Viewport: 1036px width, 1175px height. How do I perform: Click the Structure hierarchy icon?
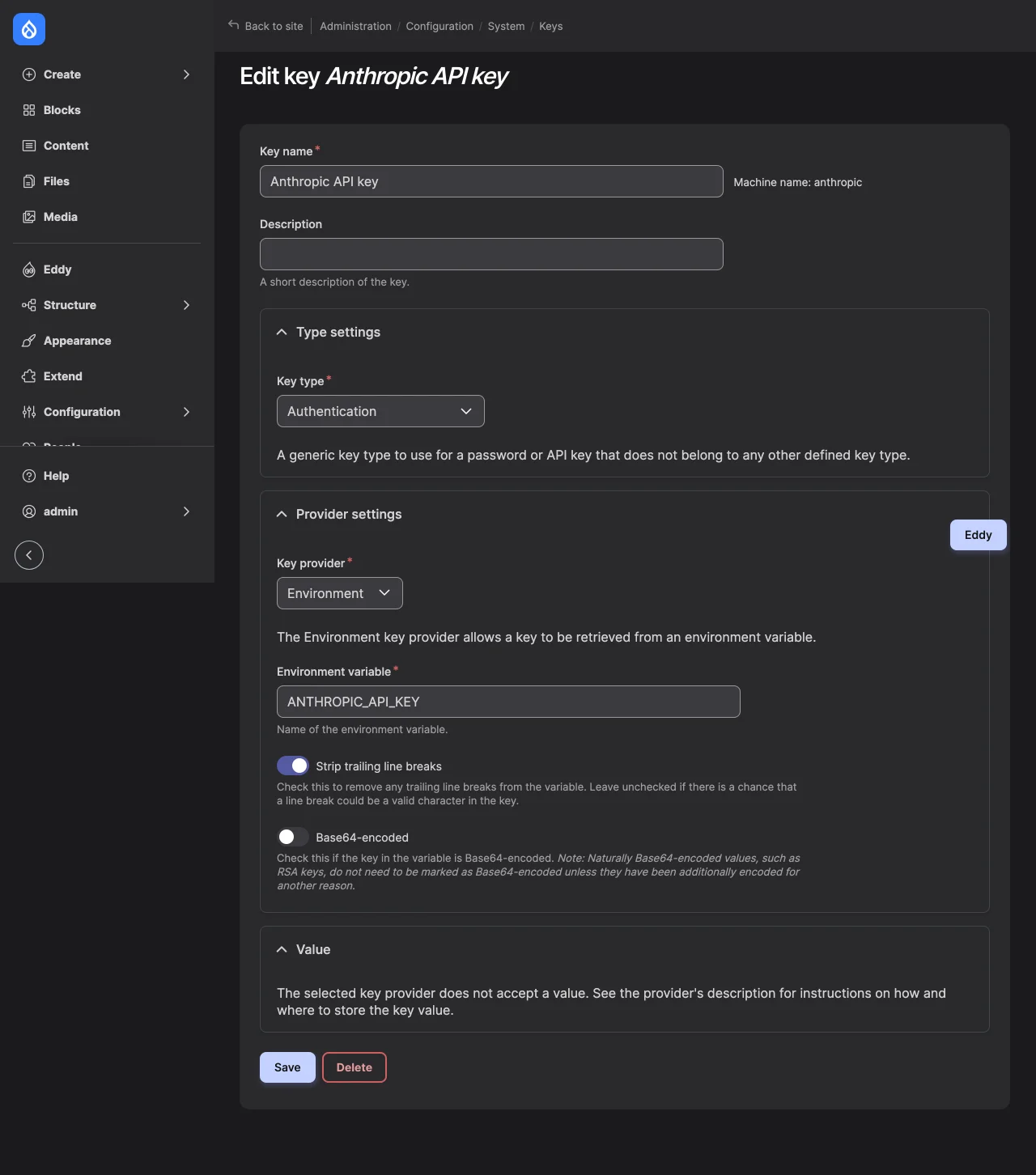[29, 305]
